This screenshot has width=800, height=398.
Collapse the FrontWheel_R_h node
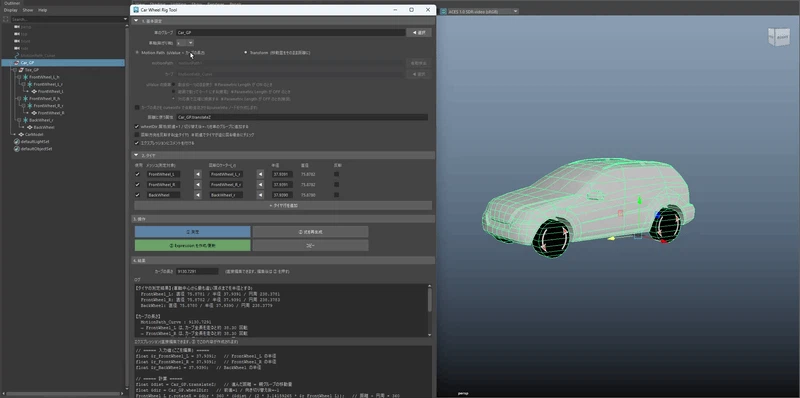pos(20,98)
